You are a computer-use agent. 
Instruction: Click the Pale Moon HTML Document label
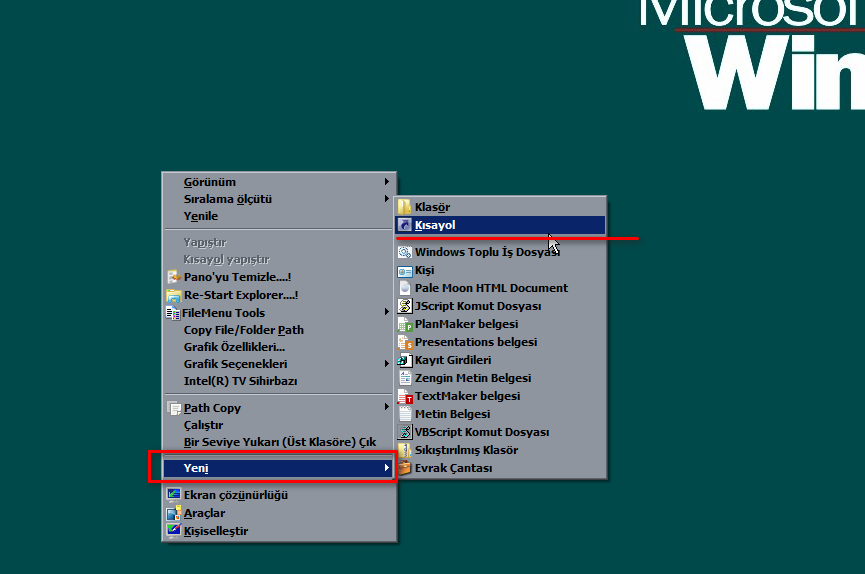[x=492, y=288]
